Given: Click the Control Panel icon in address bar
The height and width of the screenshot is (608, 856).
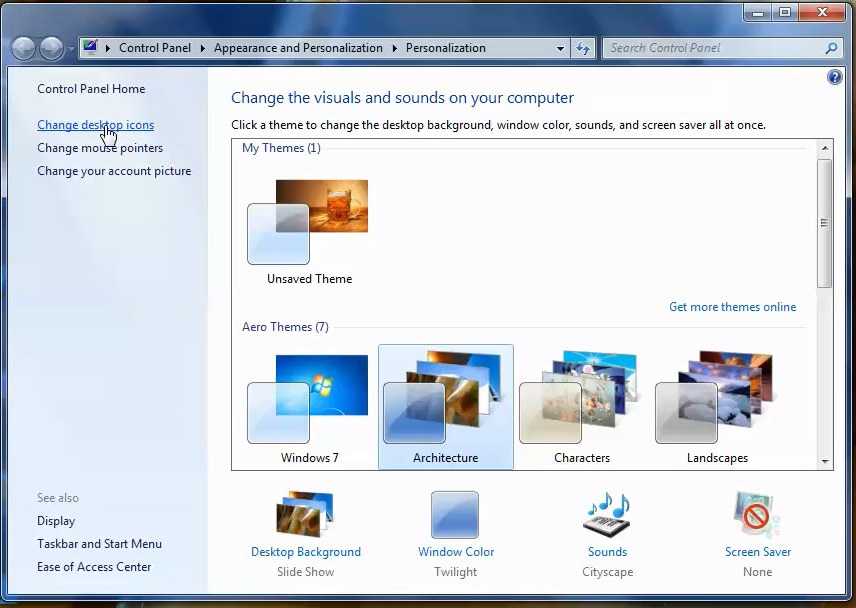Looking at the screenshot, I should click(x=90, y=47).
